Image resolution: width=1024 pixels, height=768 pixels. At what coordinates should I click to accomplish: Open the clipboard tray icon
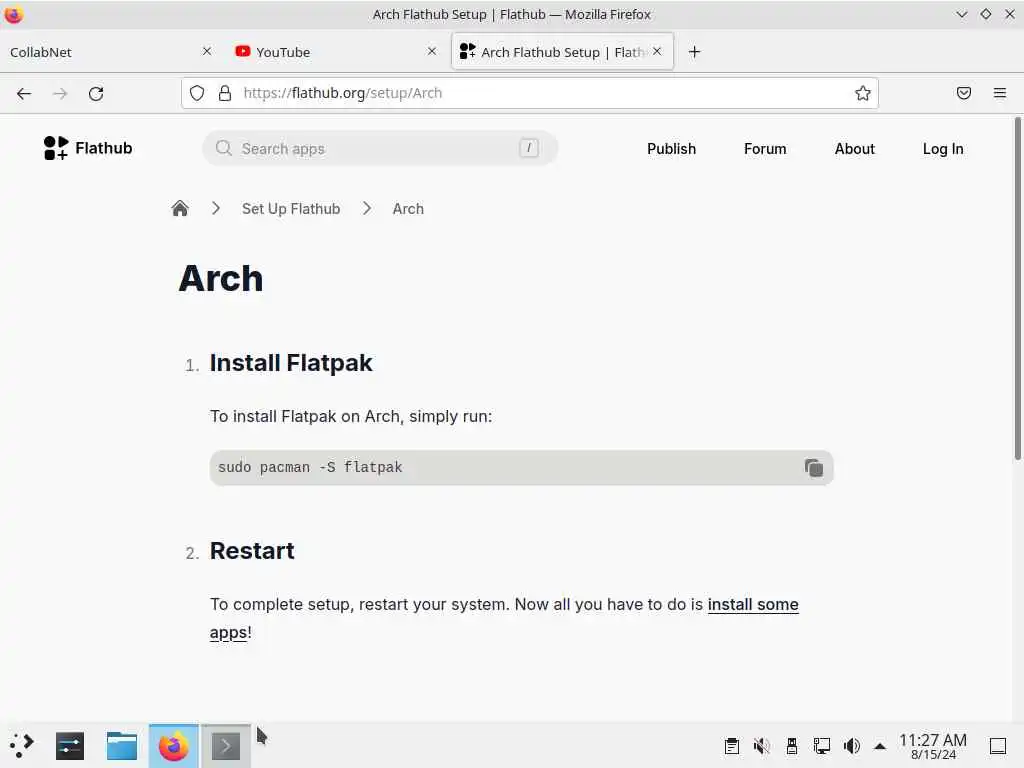click(x=731, y=746)
